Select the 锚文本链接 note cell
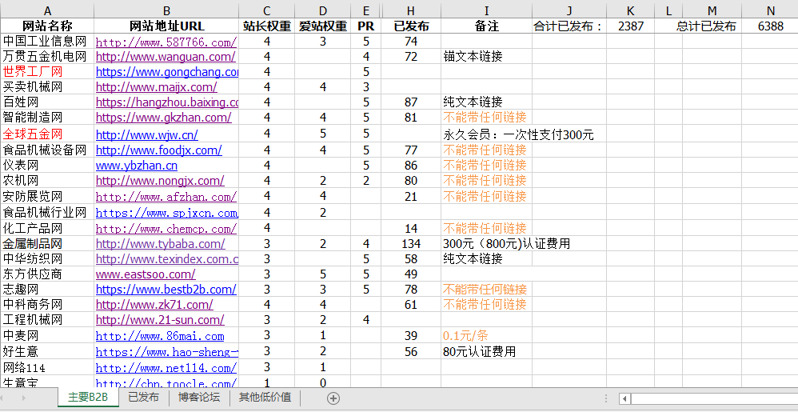Image resolution: width=798 pixels, height=412 pixels. pos(487,56)
